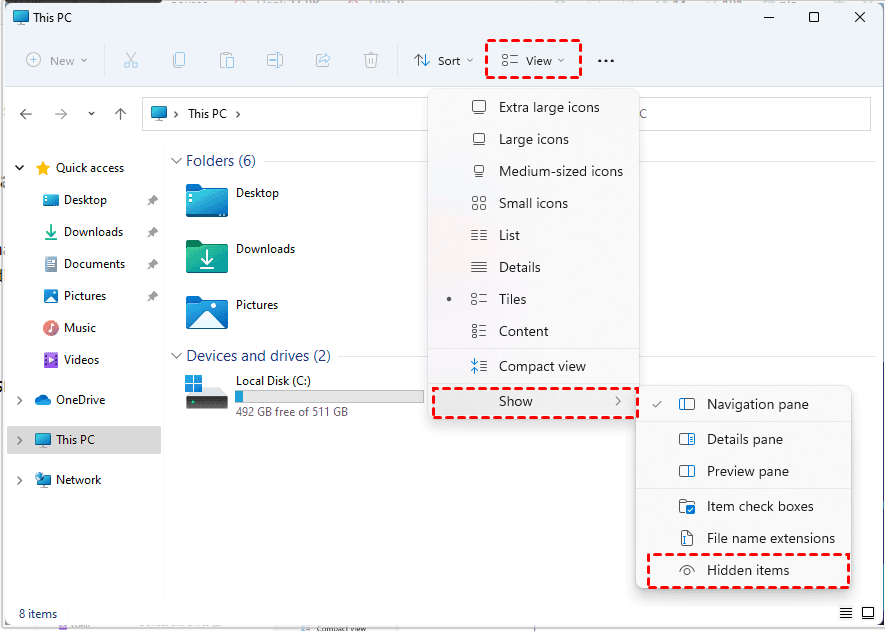Viewport: 885px width, 631px height.
Task: Click the Cut scissors icon in toolbar
Action: pyautogui.click(x=131, y=60)
